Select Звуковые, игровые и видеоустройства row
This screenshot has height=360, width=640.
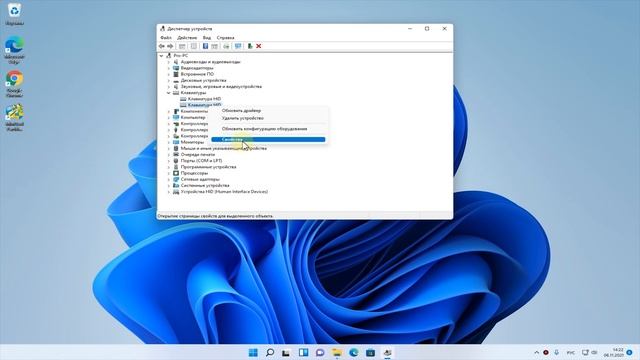(x=218, y=87)
